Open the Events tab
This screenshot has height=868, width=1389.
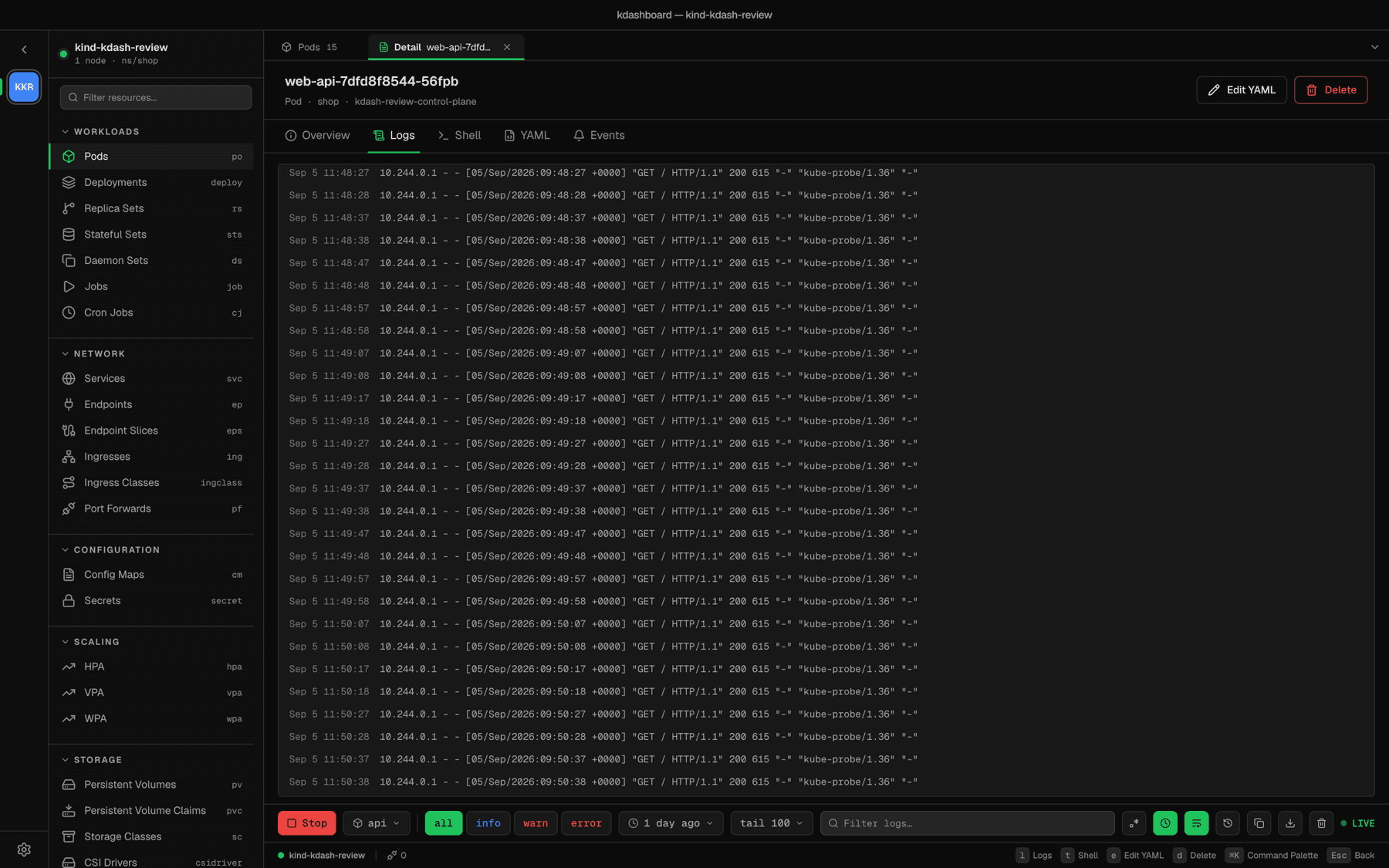pos(599,135)
